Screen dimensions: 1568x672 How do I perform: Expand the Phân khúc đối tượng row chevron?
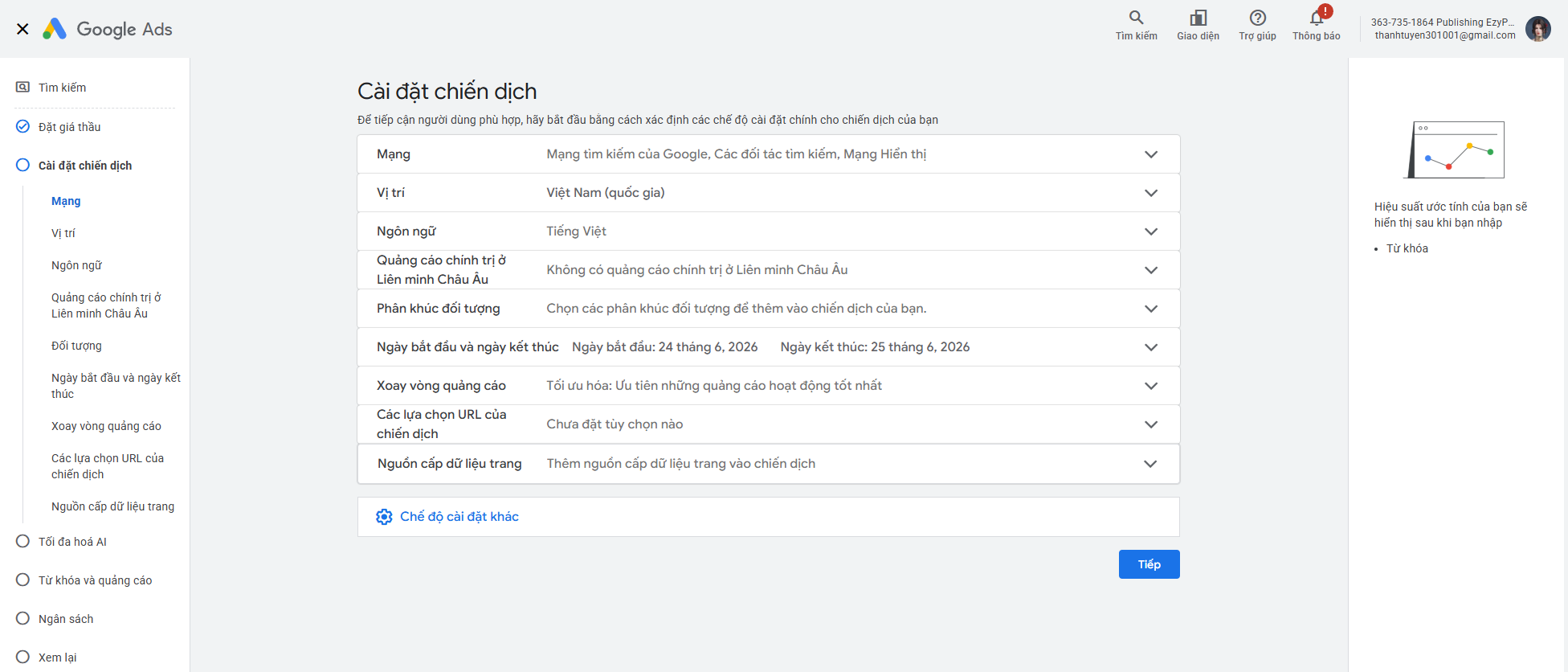coord(1151,309)
